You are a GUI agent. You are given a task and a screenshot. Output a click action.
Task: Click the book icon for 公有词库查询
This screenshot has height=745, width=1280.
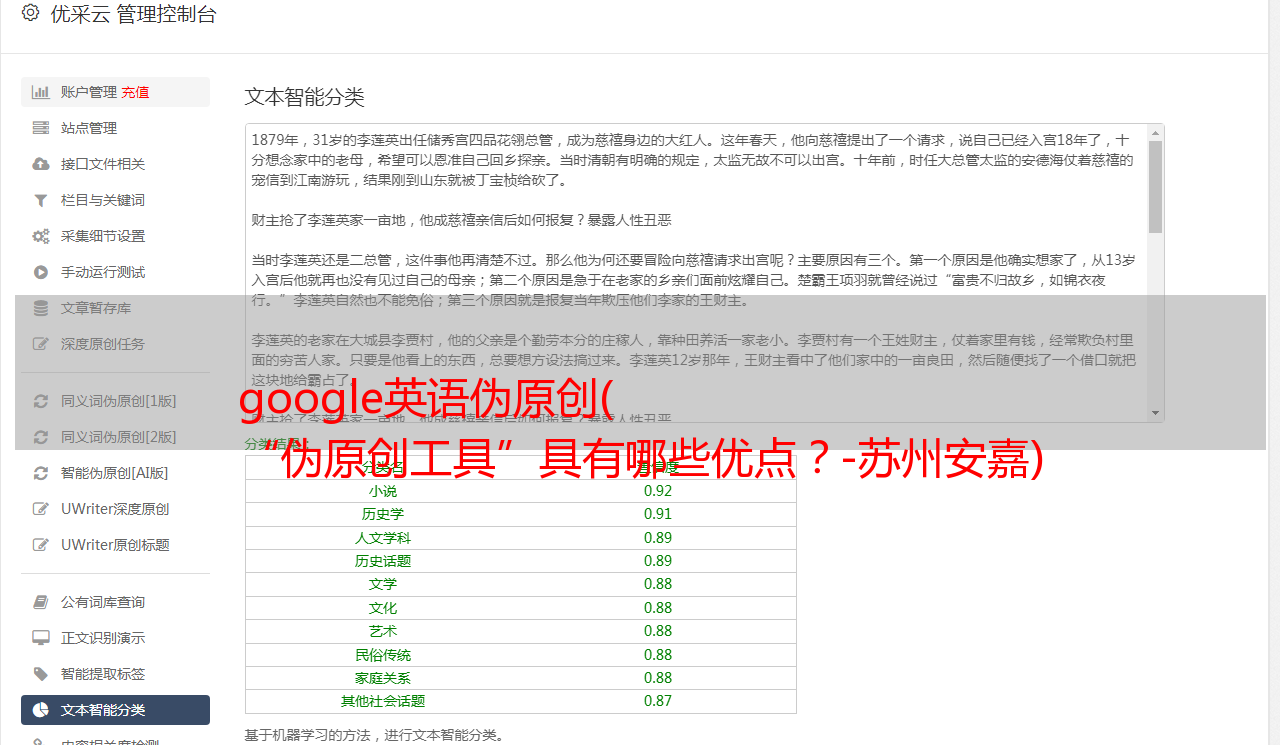point(41,602)
